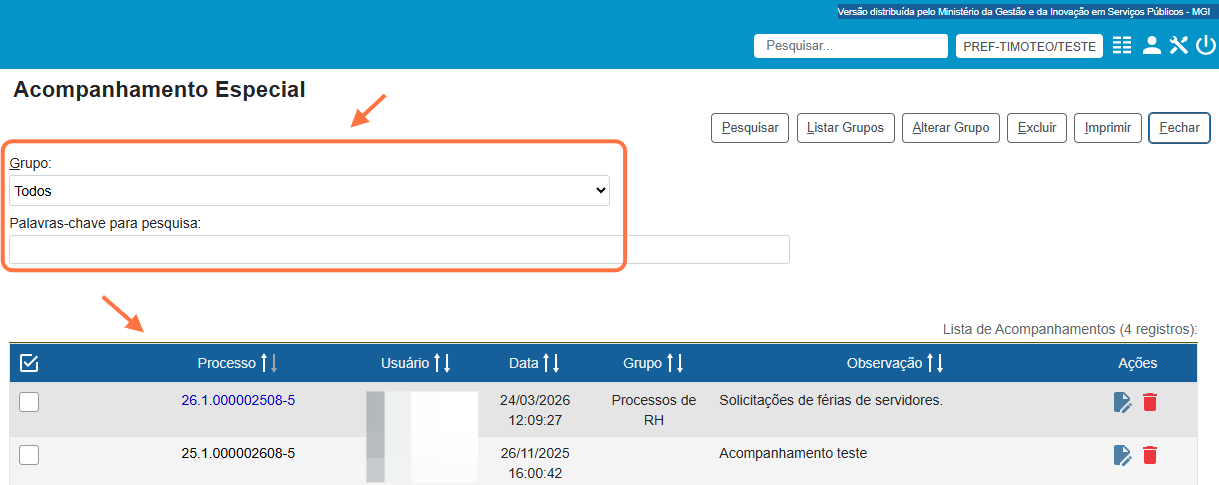Sort Usuário column descending

447,363
